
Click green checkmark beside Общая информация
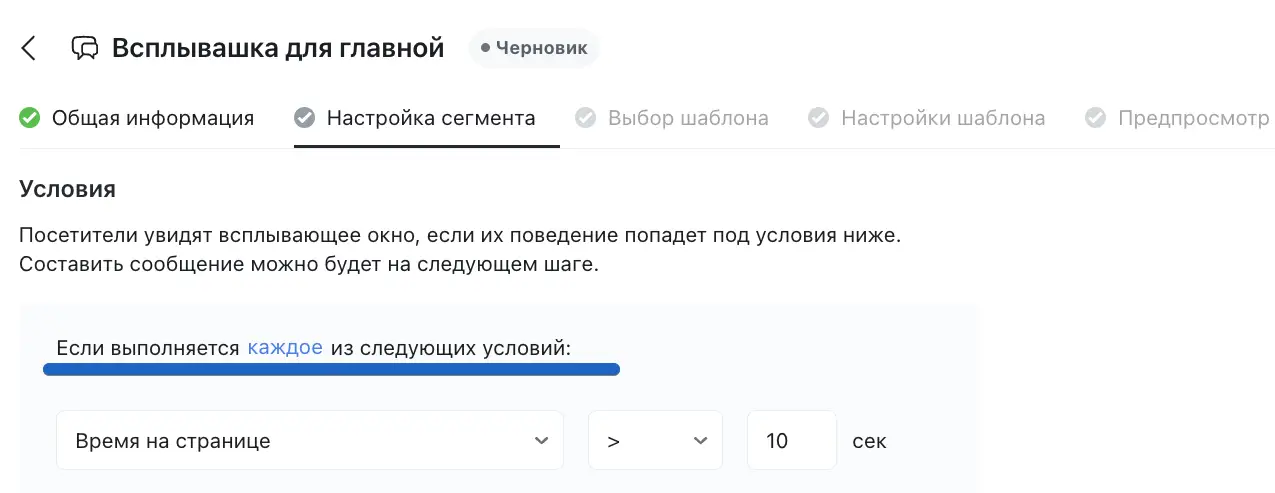[x=30, y=118]
